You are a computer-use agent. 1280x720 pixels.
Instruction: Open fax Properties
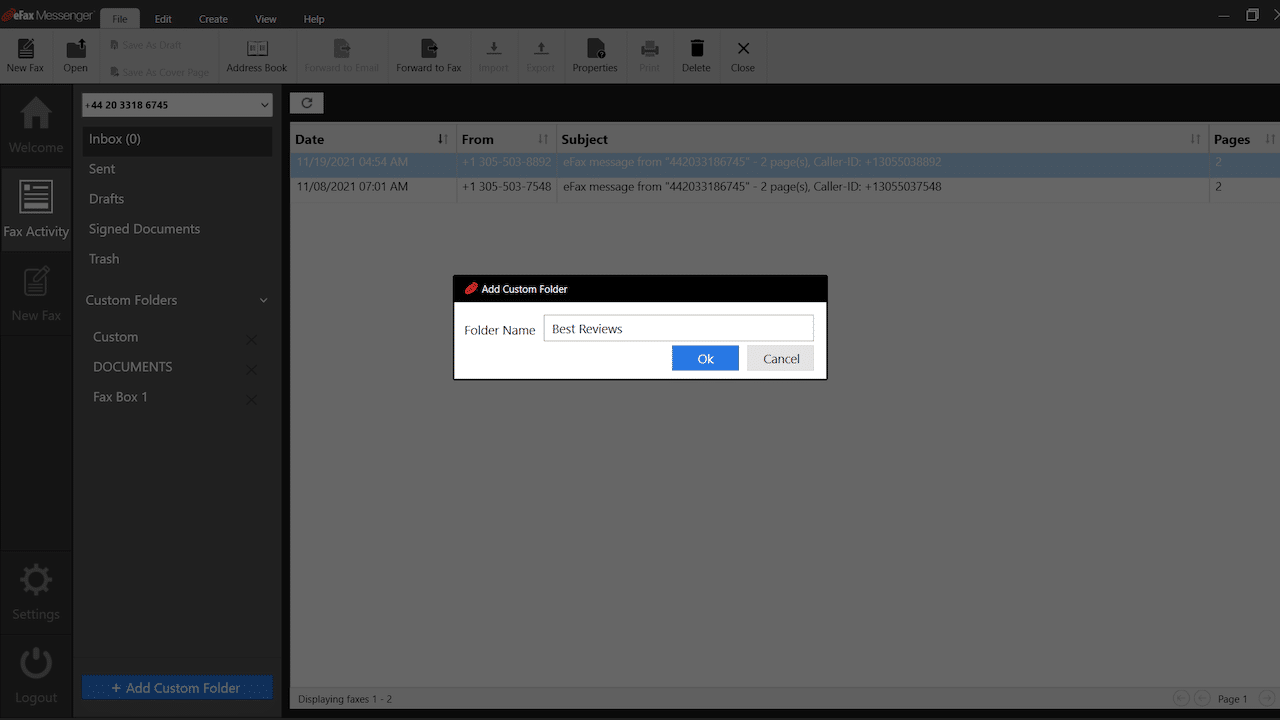pyautogui.click(x=595, y=55)
